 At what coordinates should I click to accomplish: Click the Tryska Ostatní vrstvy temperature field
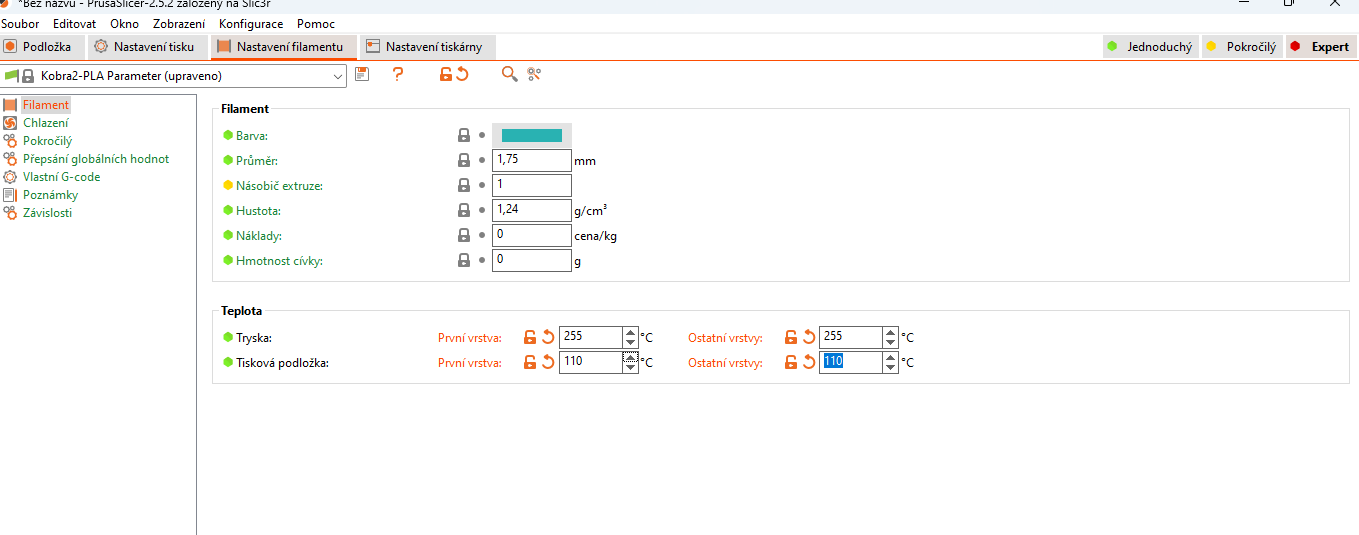click(x=851, y=337)
